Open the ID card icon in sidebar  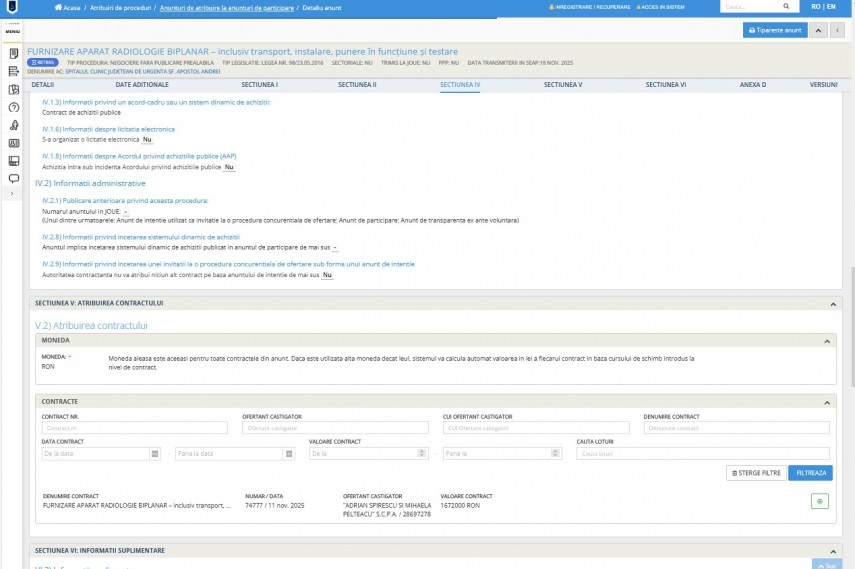pyautogui.click(x=13, y=142)
